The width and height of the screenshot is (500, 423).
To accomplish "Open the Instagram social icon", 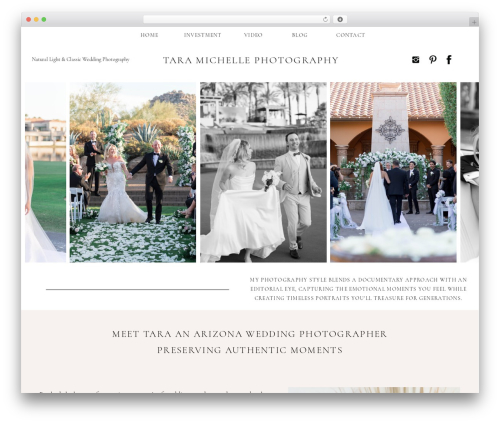I will [x=415, y=60].
